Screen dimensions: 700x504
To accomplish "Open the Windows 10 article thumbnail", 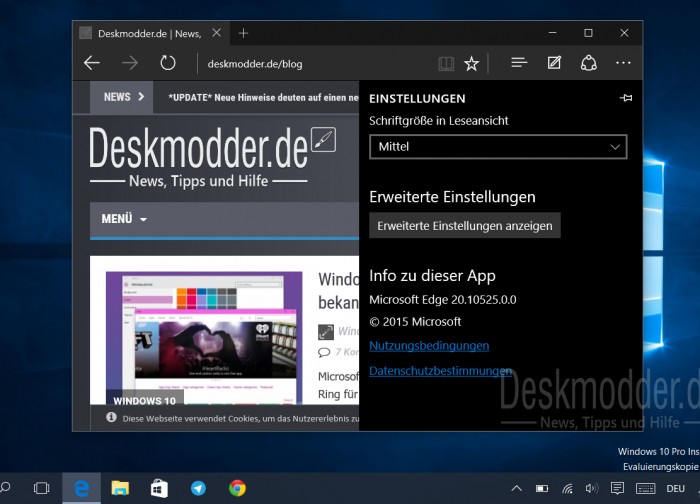I will pyautogui.click(x=204, y=337).
